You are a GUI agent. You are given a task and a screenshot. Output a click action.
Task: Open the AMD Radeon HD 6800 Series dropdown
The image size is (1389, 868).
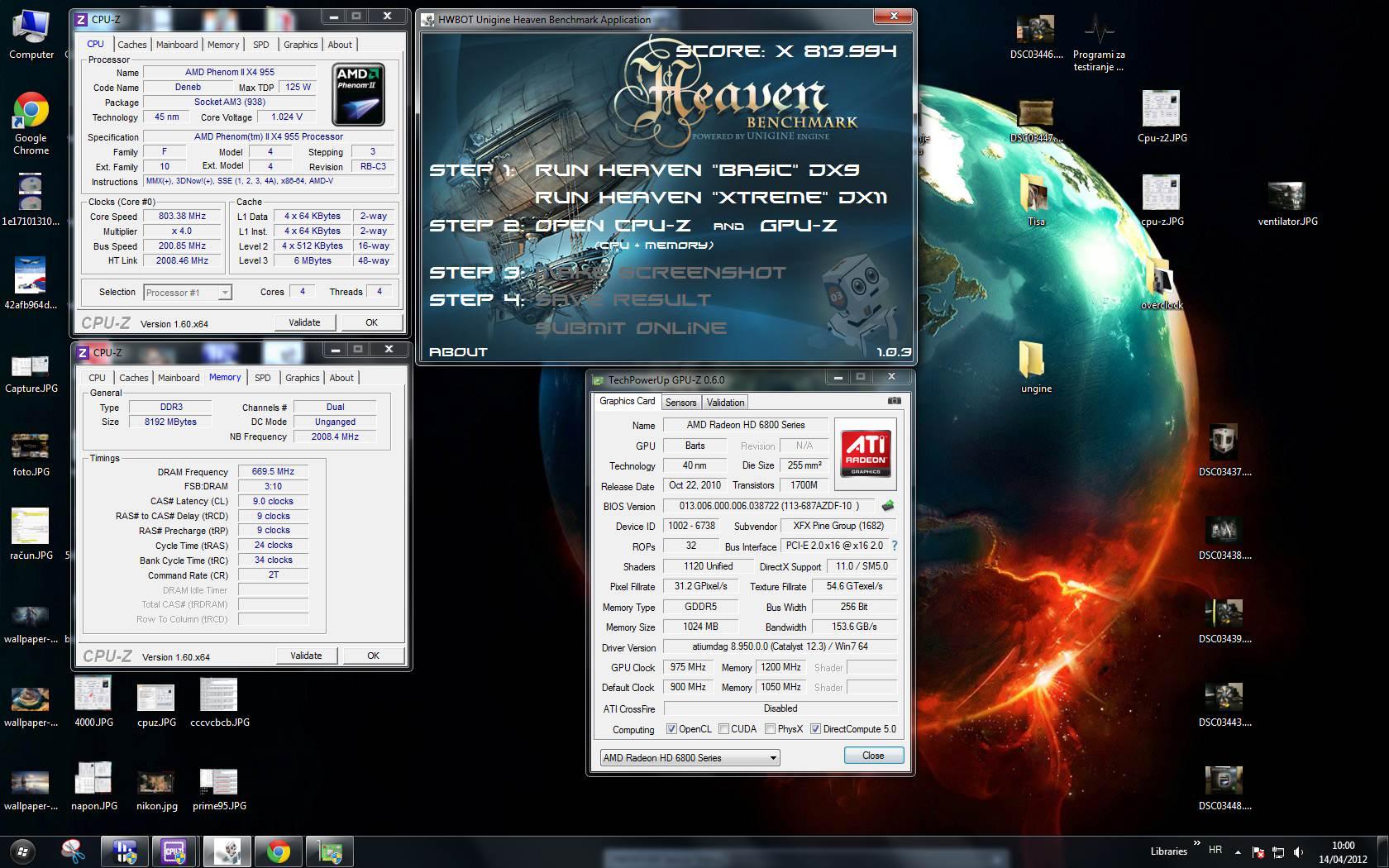coord(690,757)
